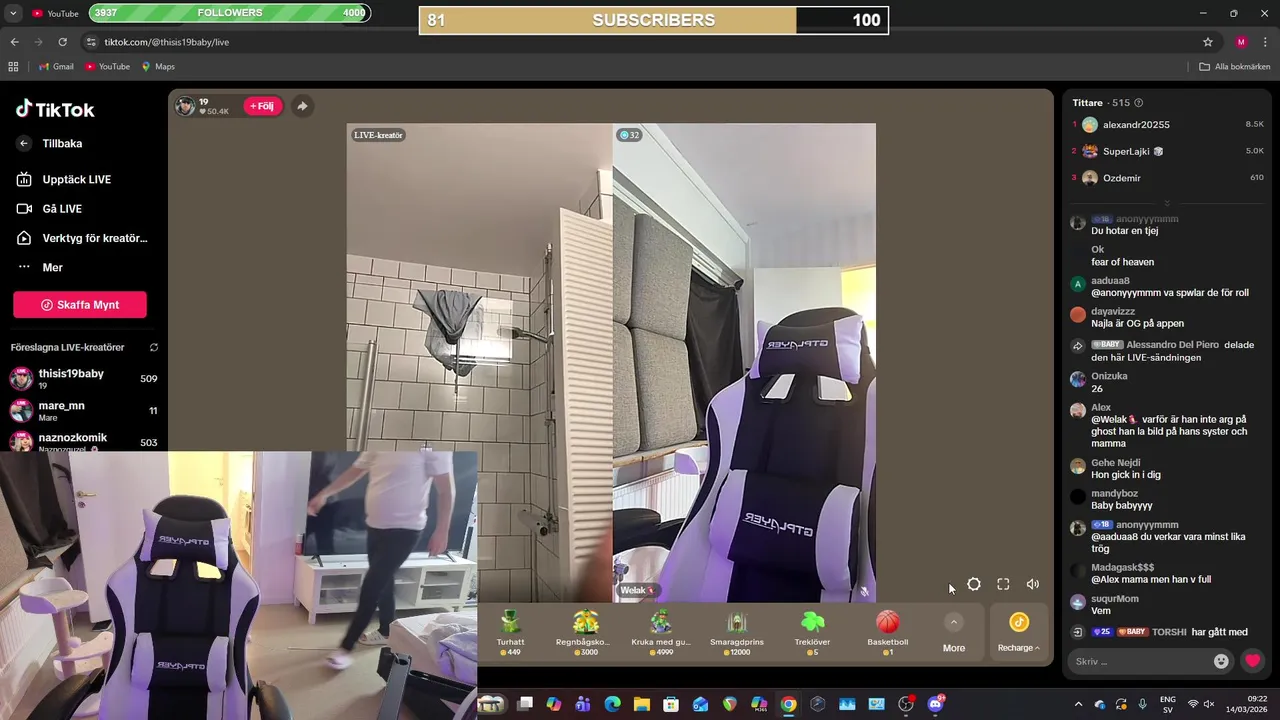Open suggested creator mare_mn
The image size is (1280, 720).
(83, 411)
